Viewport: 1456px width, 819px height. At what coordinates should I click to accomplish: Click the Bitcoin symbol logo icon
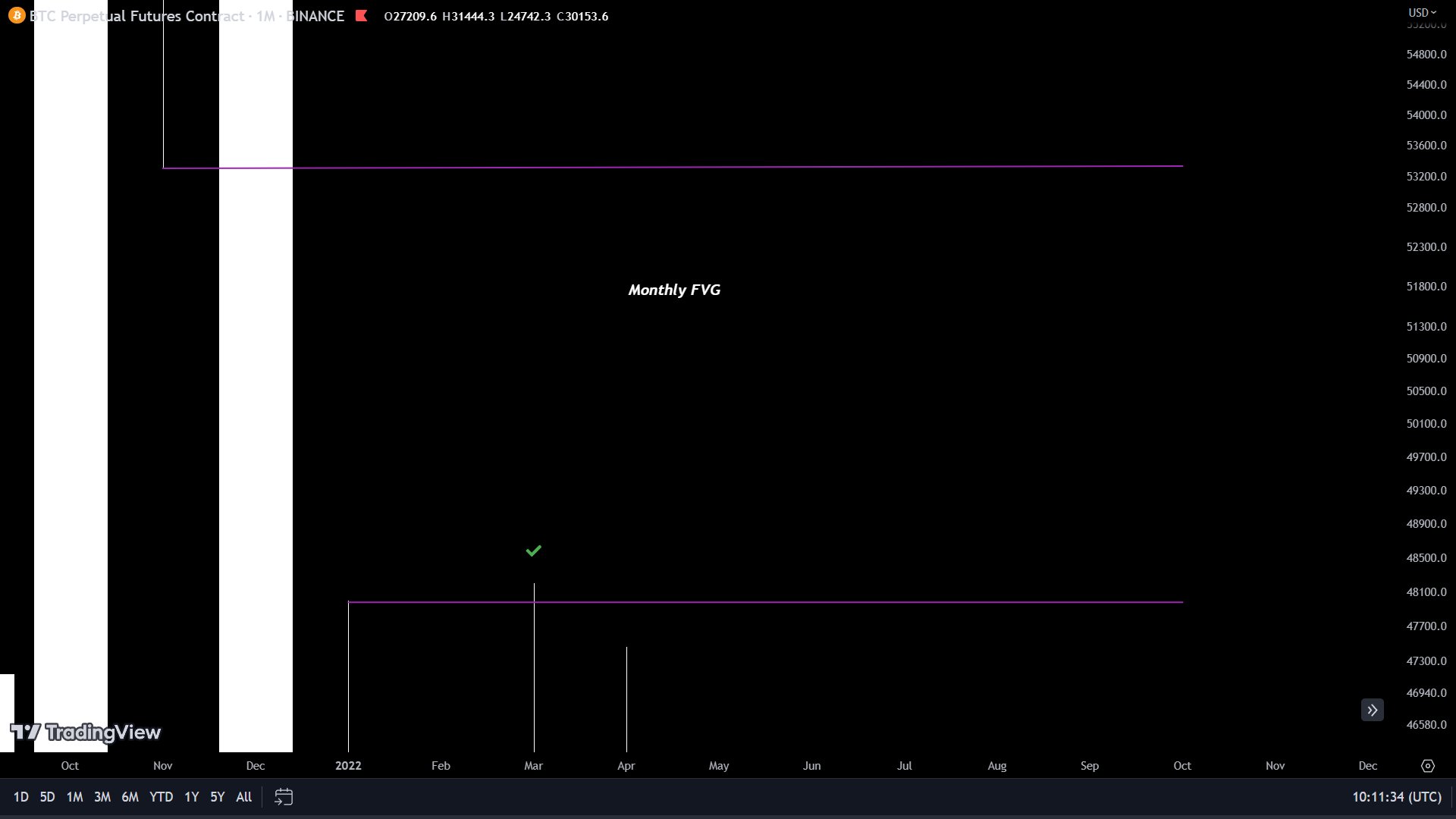[17, 15]
